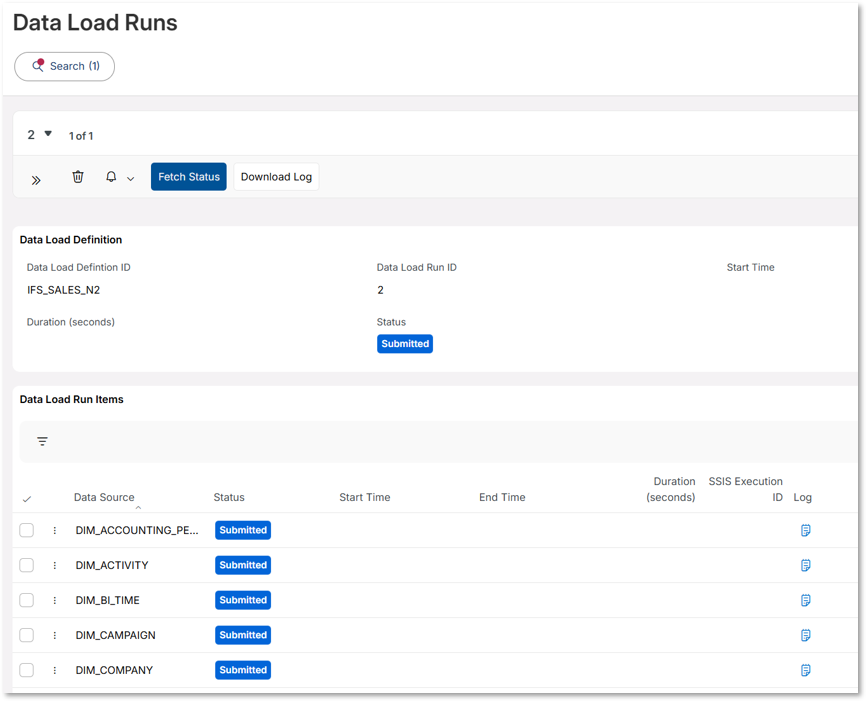The image size is (867, 702).
Task: Expand toolbar with double chevron icon
Action: pos(36,180)
